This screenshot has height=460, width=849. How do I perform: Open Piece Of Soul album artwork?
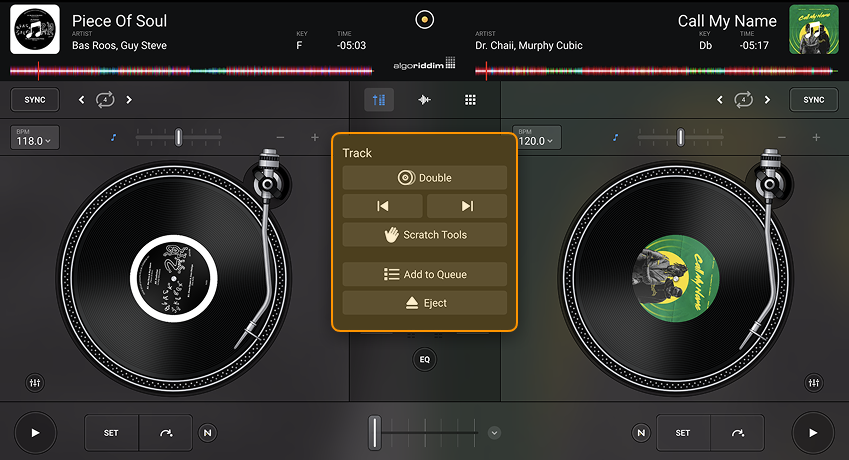pyautogui.click(x=35, y=29)
